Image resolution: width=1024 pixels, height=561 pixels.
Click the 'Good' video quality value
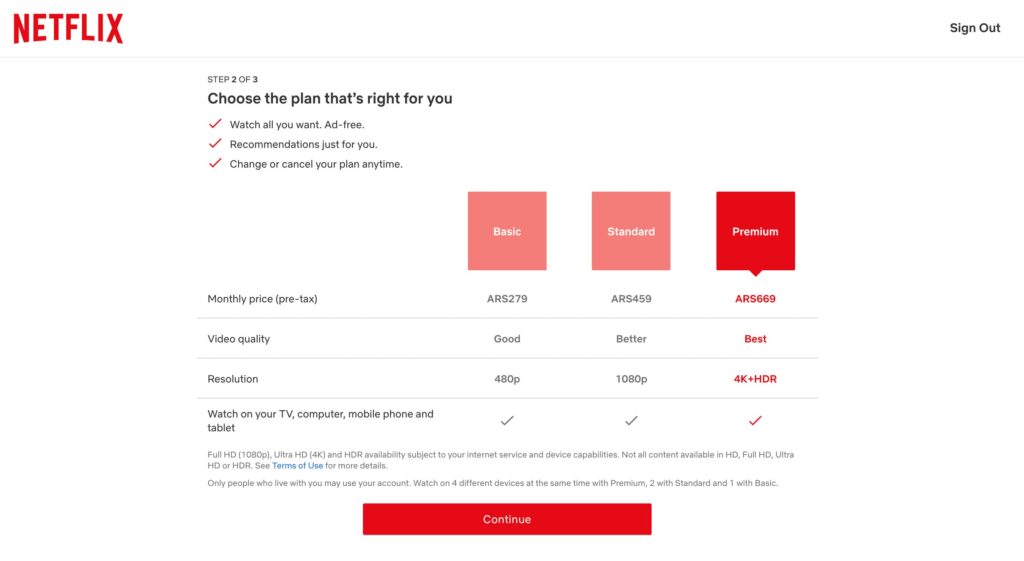[x=507, y=339]
